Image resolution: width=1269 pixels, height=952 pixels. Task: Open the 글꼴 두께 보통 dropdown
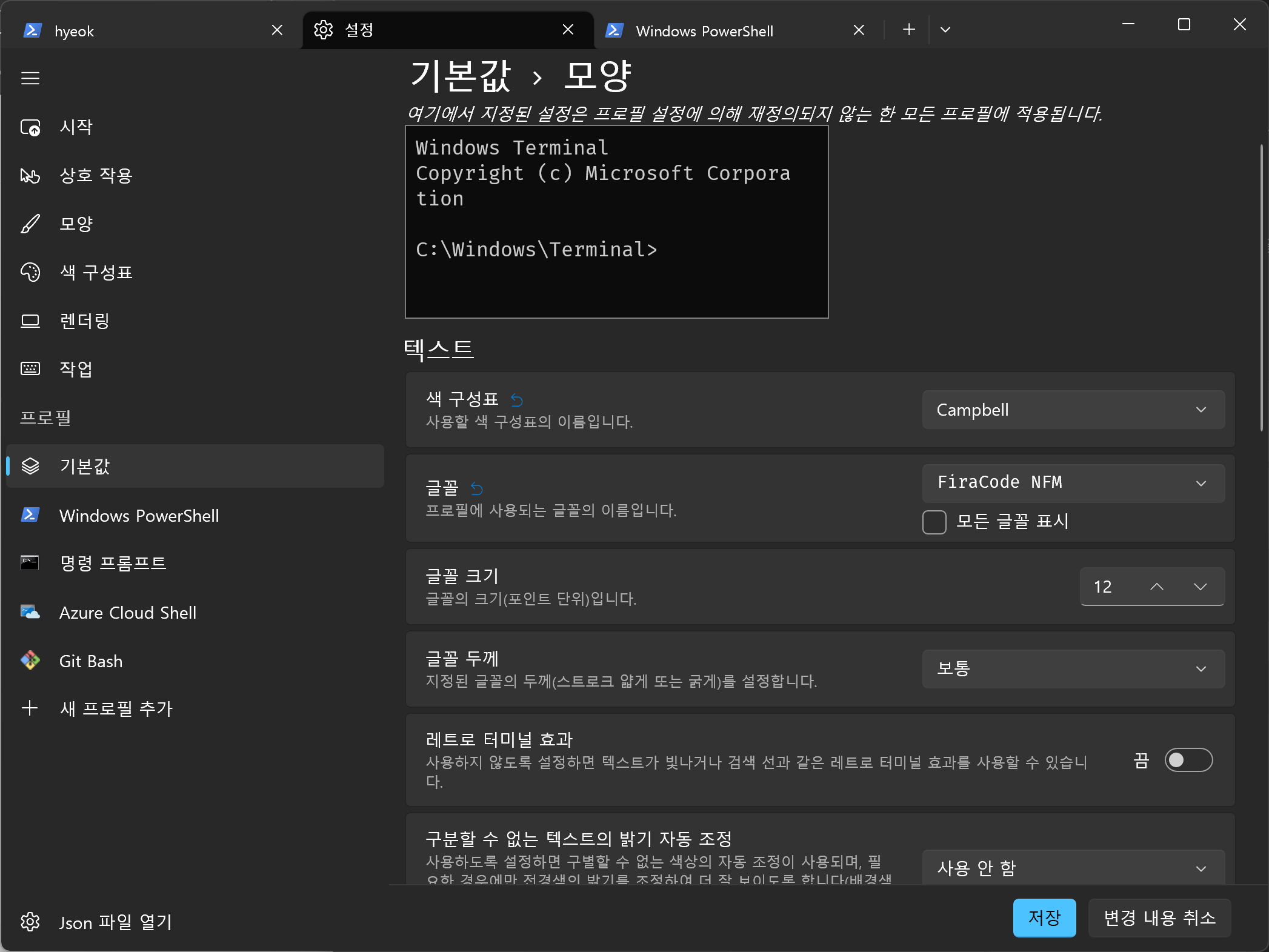tap(1073, 669)
